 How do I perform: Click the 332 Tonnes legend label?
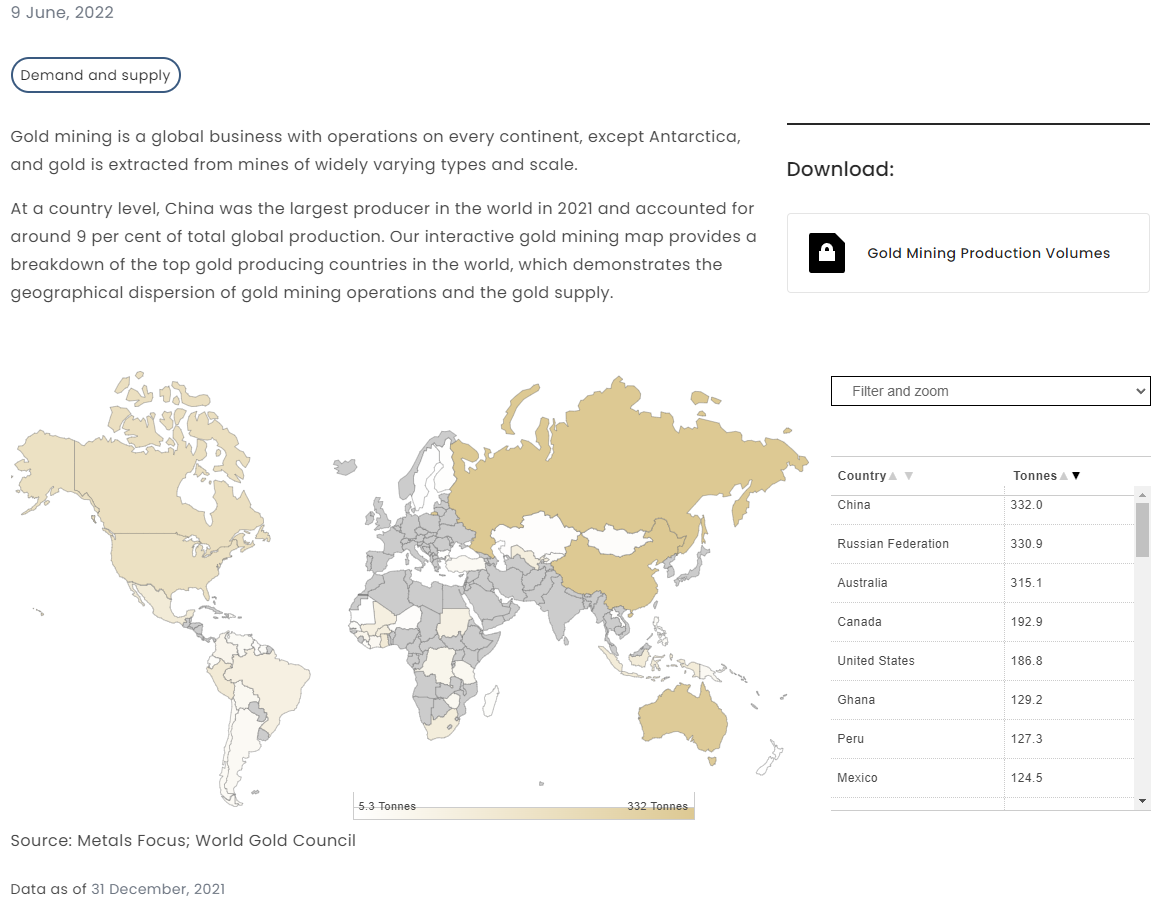click(x=657, y=806)
